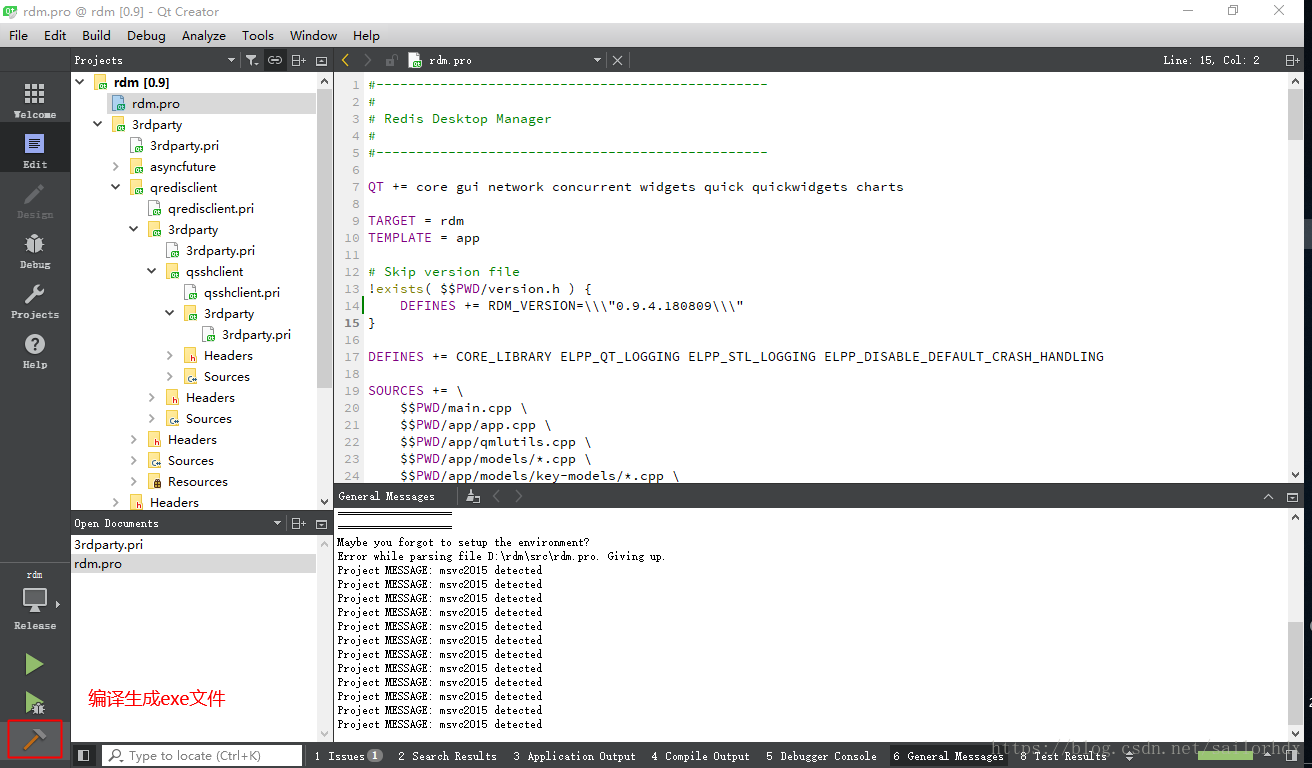Viewport: 1312px width, 768px height.
Task: Close the Open Documents panel
Action: tap(321, 523)
